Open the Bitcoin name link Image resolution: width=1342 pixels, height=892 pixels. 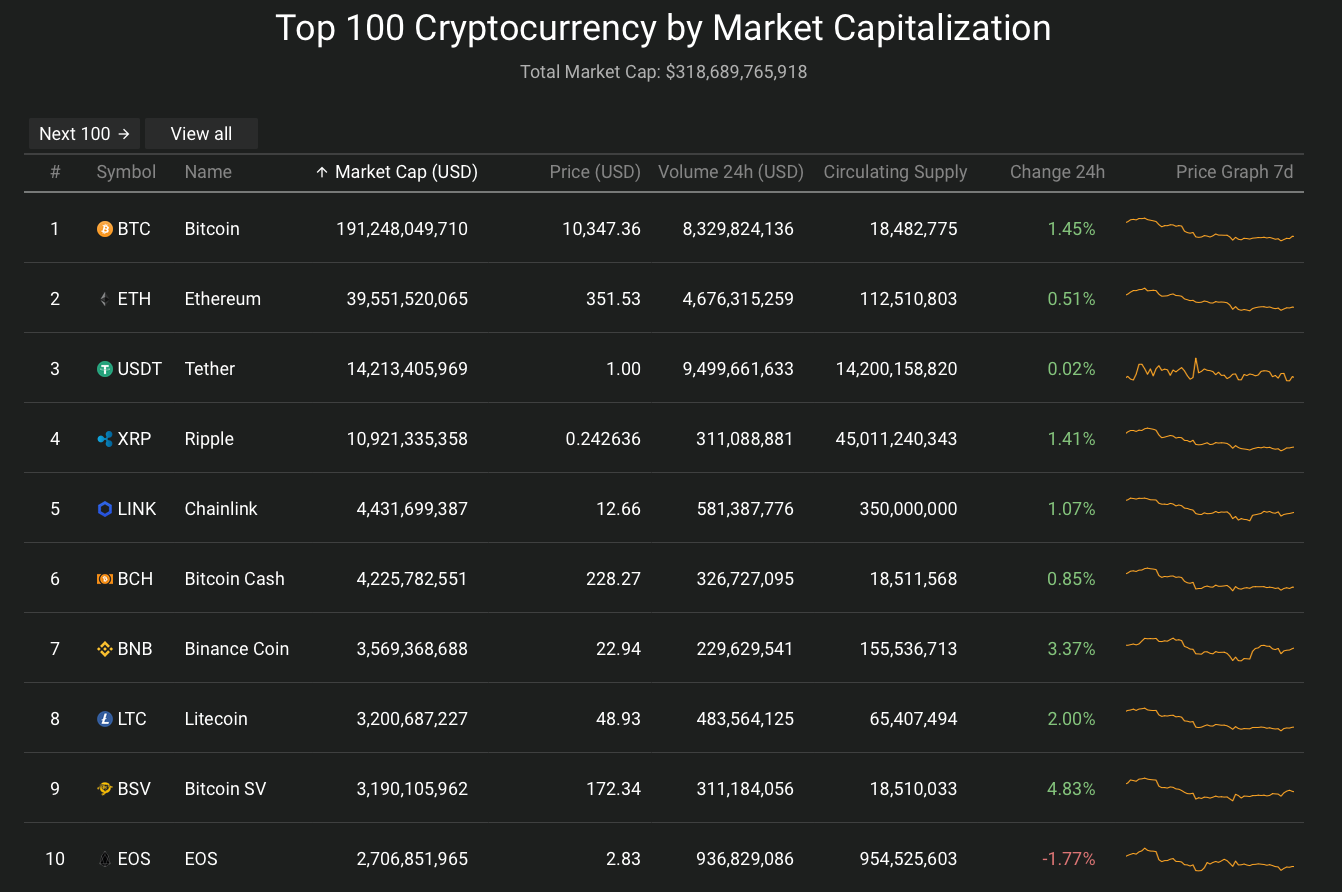[212, 229]
